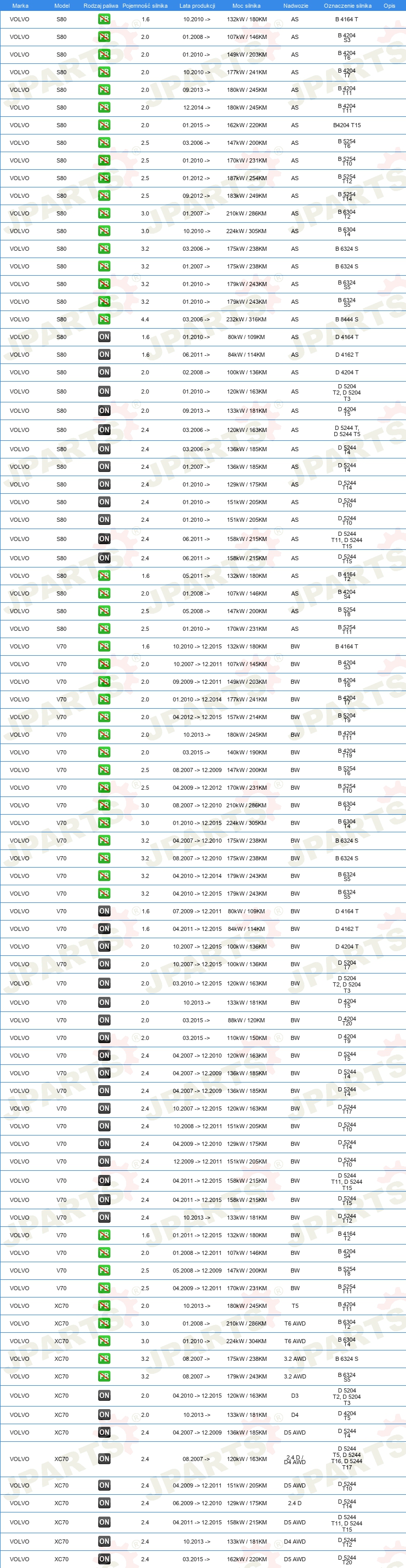Image resolution: width=406 pixels, height=1568 pixels.
Task: Click PB icon in S80 1.6 10.2010 row
Action: pos(104,19)
